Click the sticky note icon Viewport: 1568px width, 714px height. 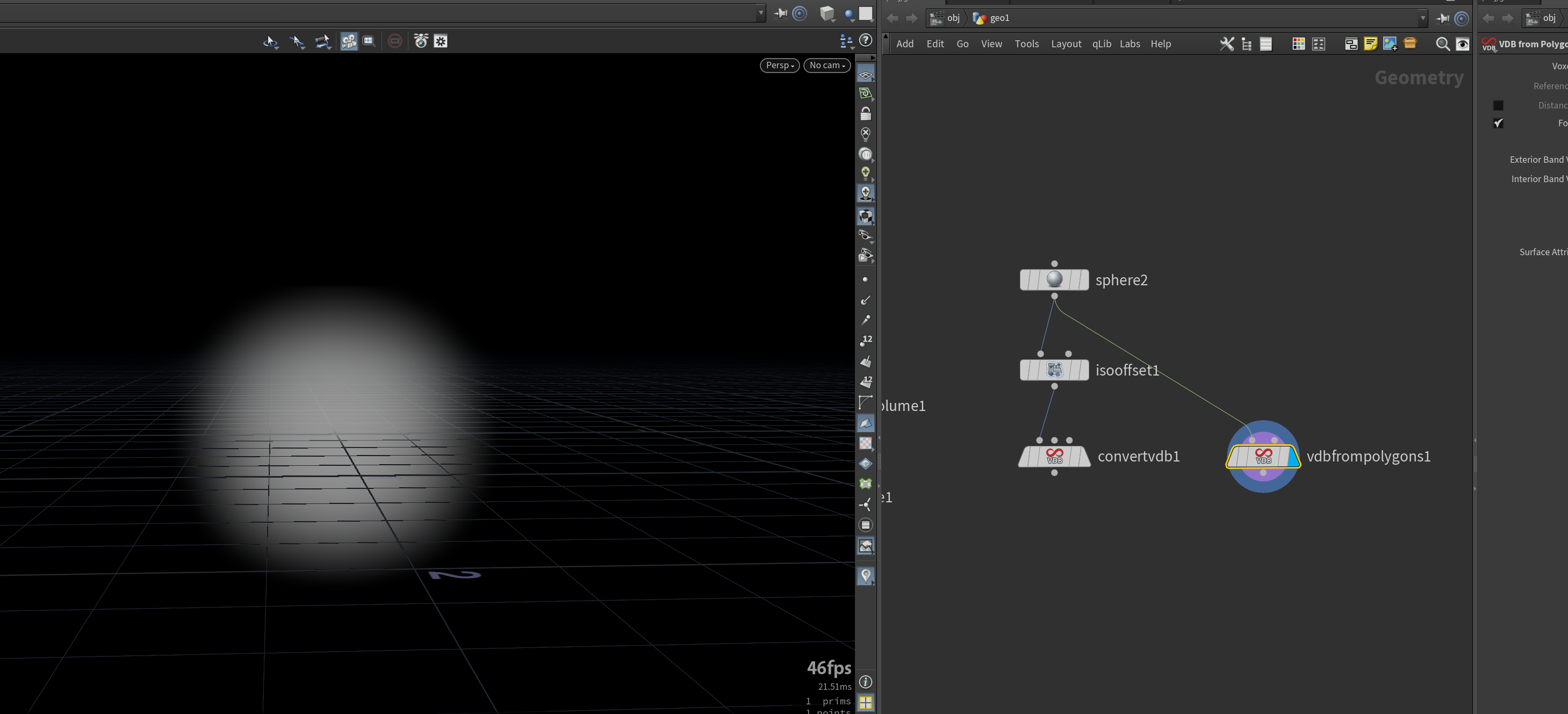[1370, 44]
